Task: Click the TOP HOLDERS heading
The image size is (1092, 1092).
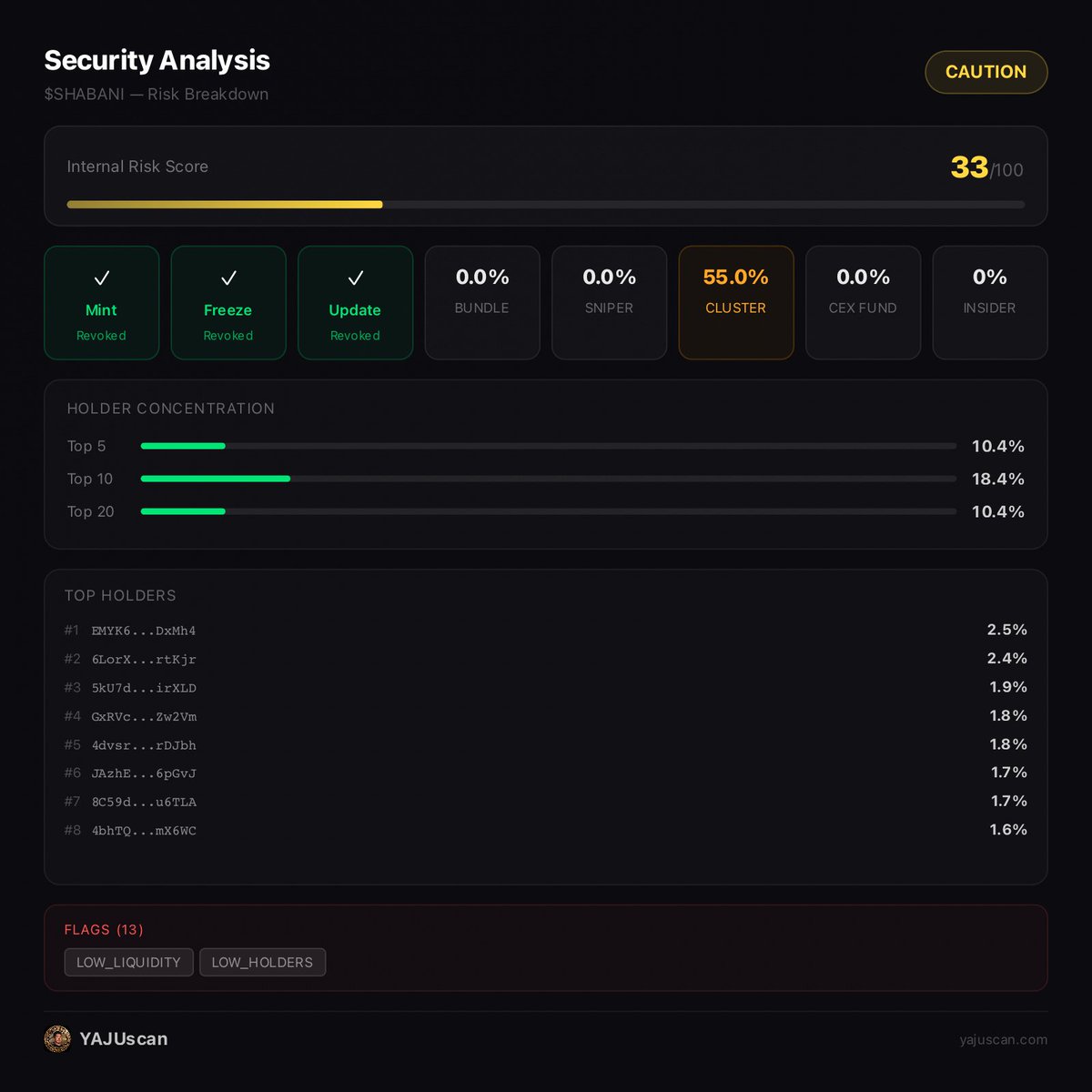Action: coord(120,595)
